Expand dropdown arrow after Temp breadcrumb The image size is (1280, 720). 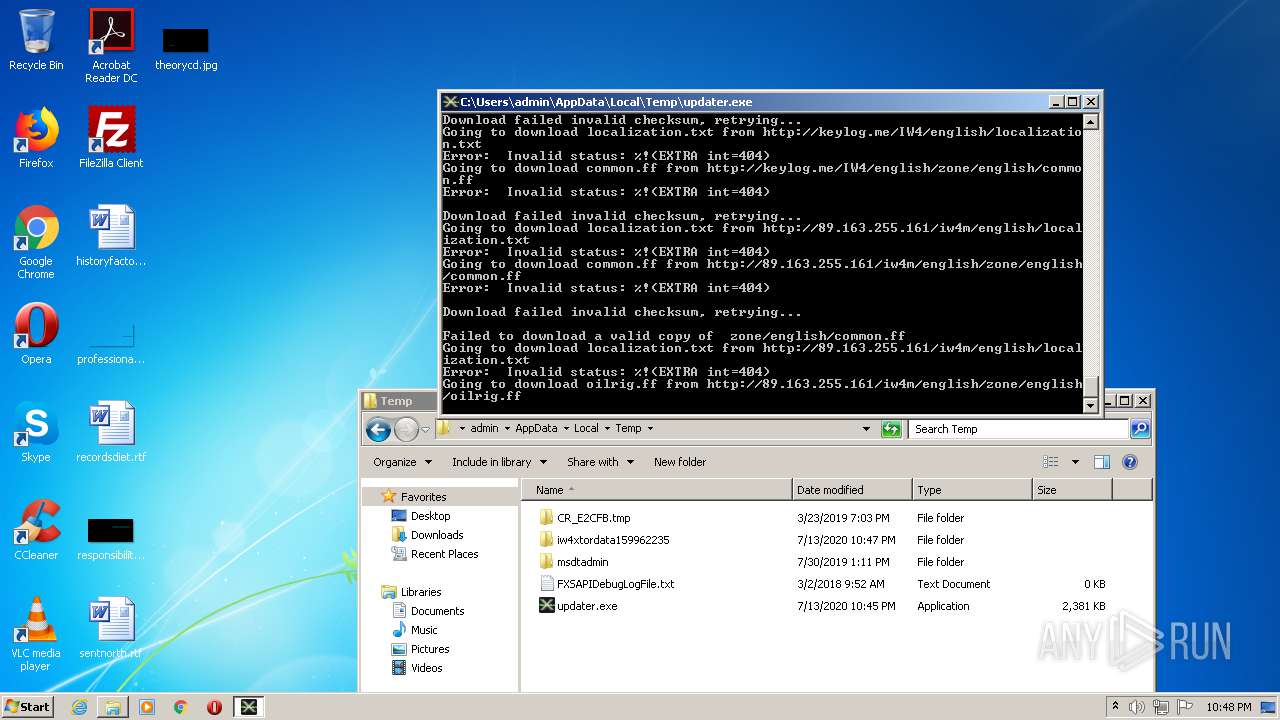pos(650,429)
